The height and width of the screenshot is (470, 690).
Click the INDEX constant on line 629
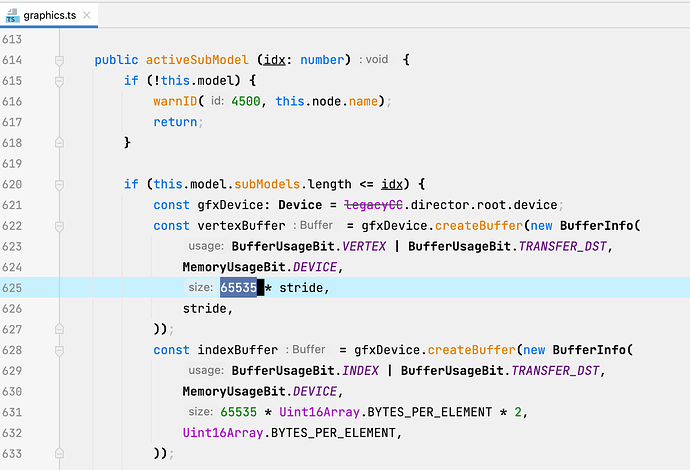pos(360,371)
